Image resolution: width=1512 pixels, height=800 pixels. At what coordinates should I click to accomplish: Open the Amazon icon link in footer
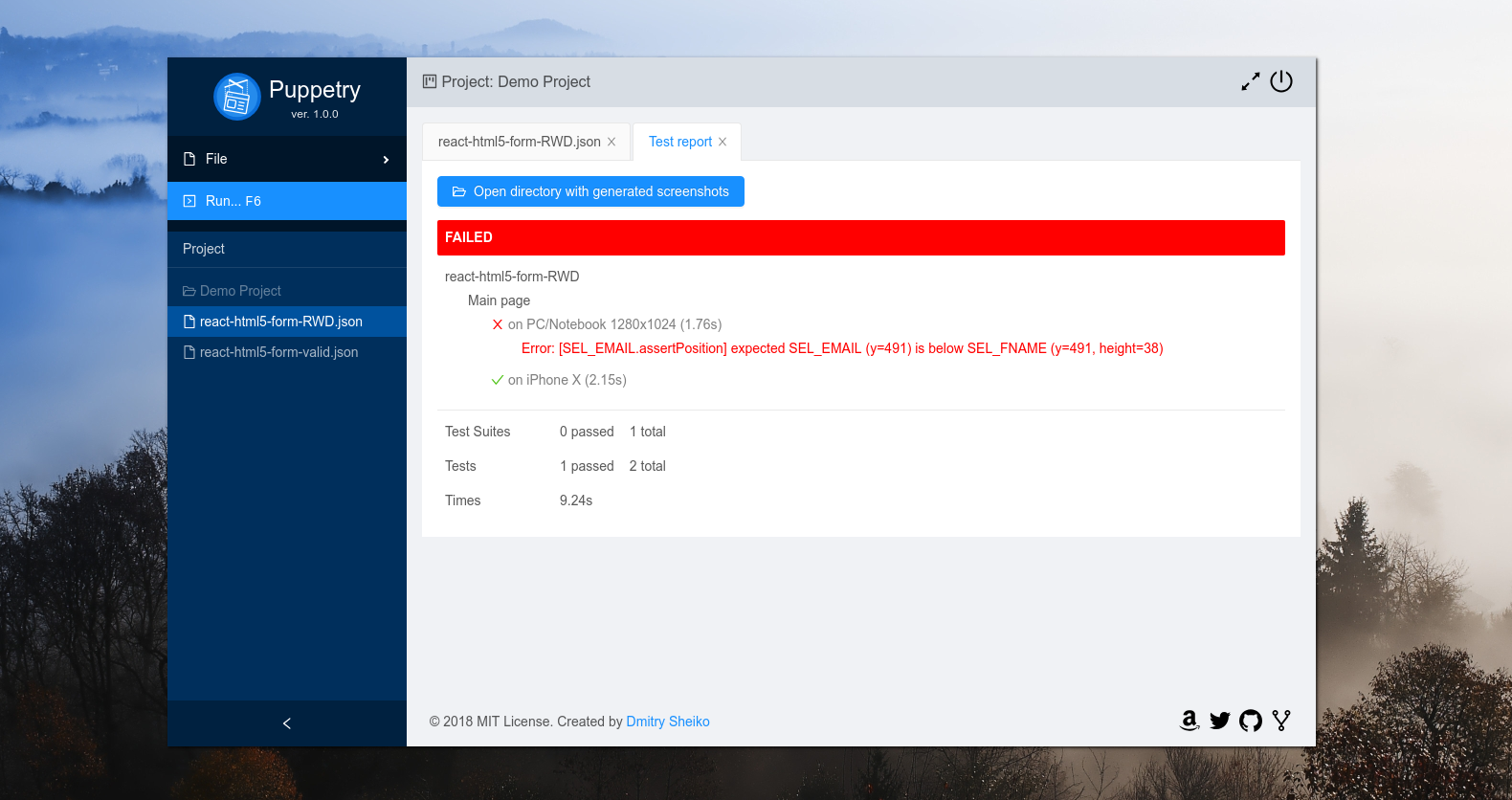pos(1190,721)
